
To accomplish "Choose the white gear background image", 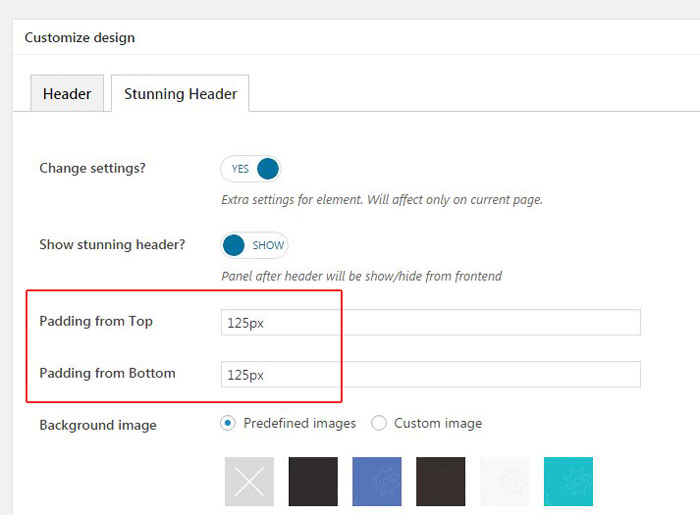I will coord(505,482).
